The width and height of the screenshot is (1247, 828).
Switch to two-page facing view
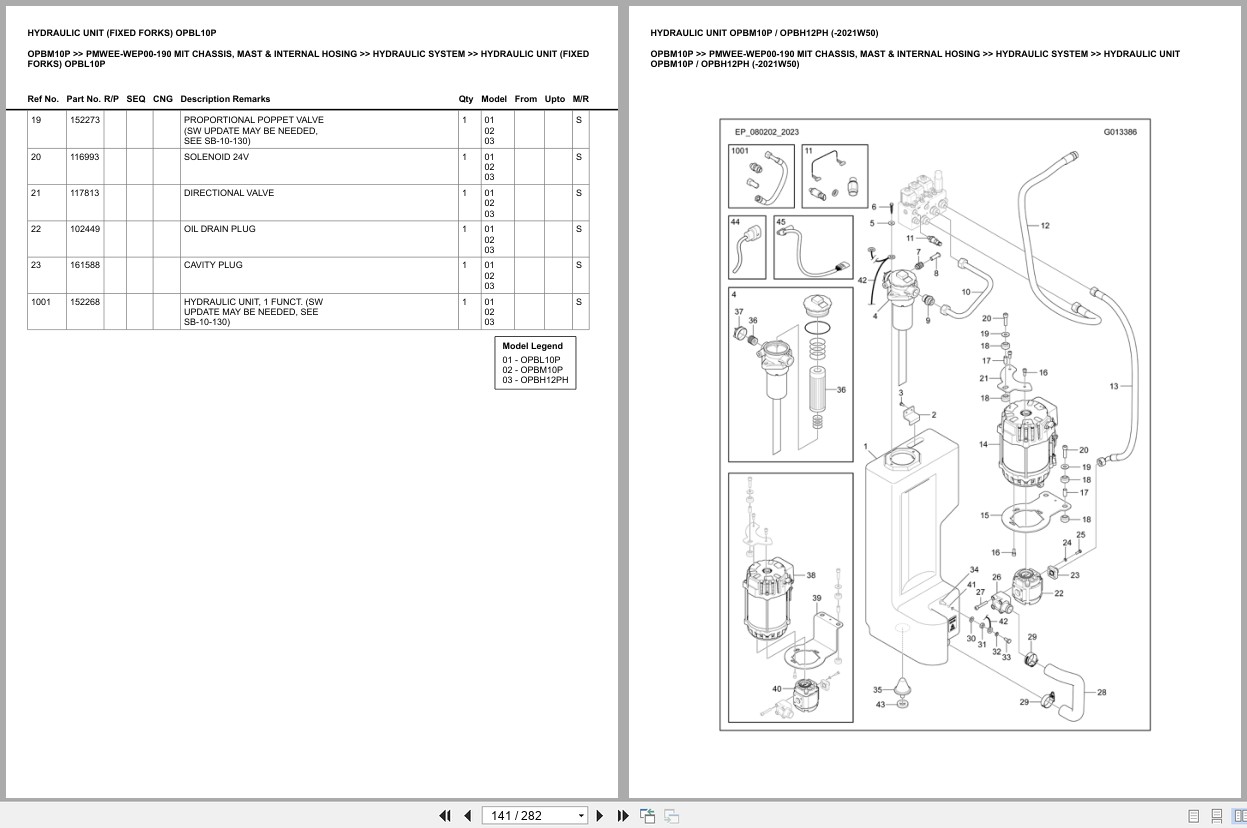1238,816
